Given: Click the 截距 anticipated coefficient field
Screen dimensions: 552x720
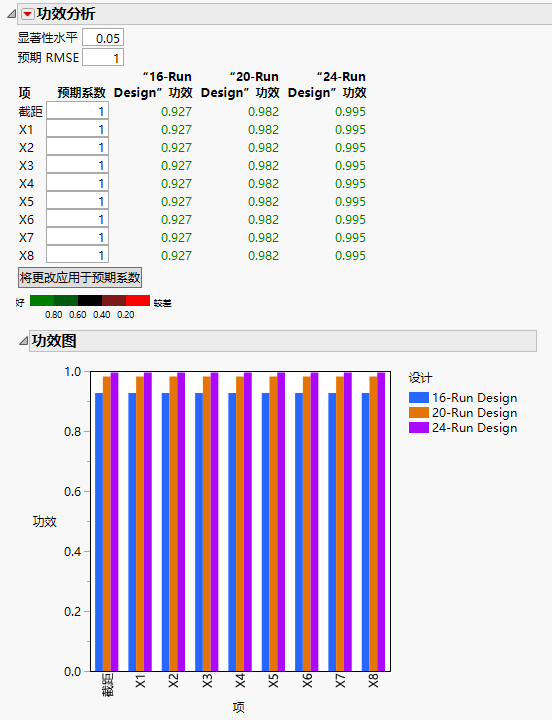Looking at the screenshot, I should tap(78, 112).
